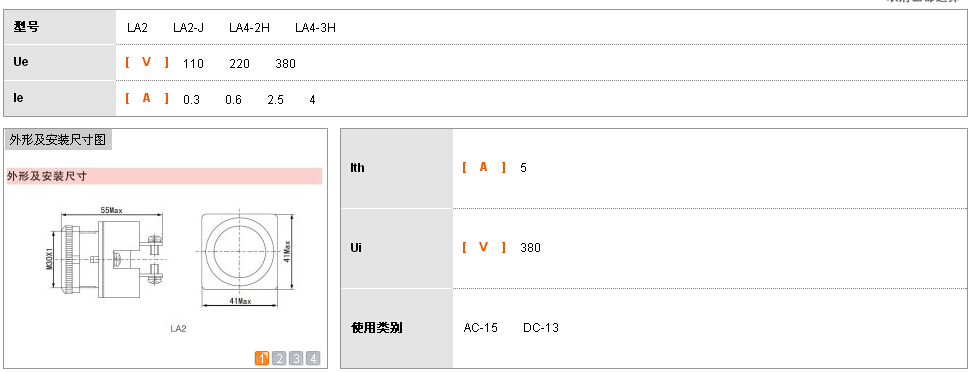
Task: Select image page 1 button
Action: click(262, 358)
